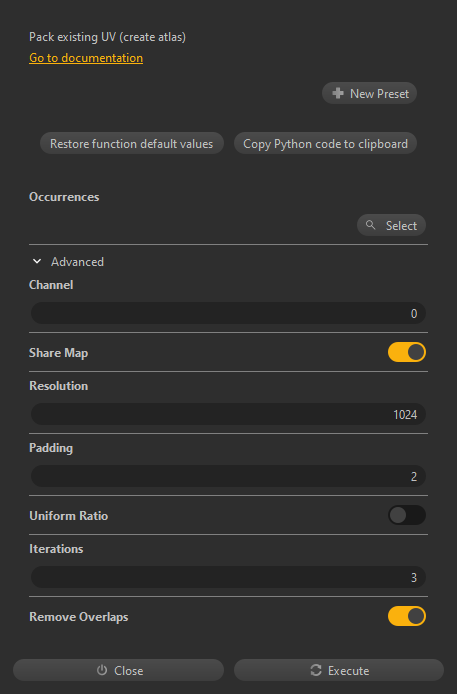Turn off the Remove Overlaps toggle
457x694 pixels.
click(407, 616)
